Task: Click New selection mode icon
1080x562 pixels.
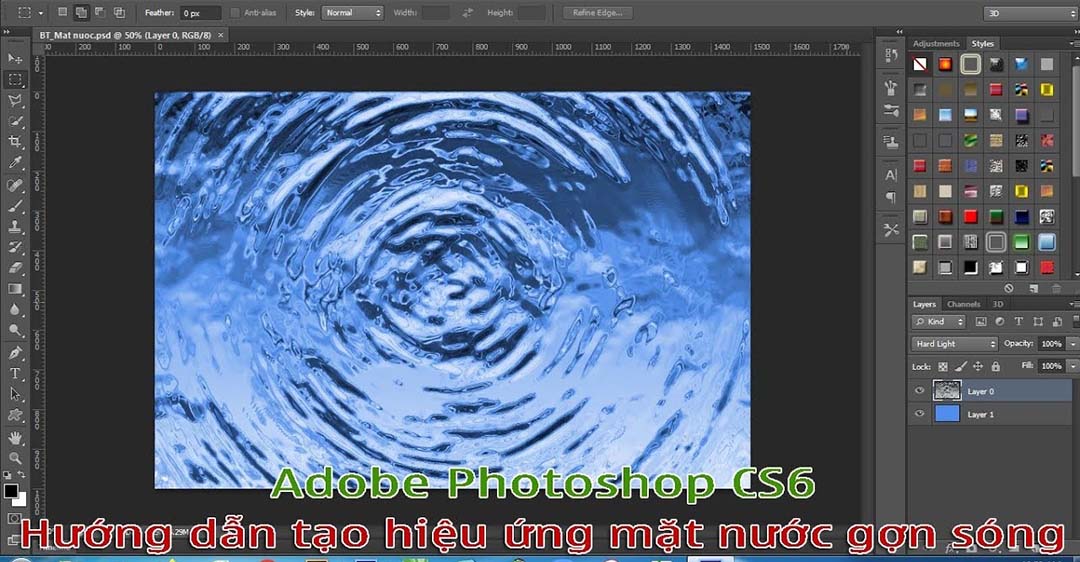Action: (x=62, y=12)
